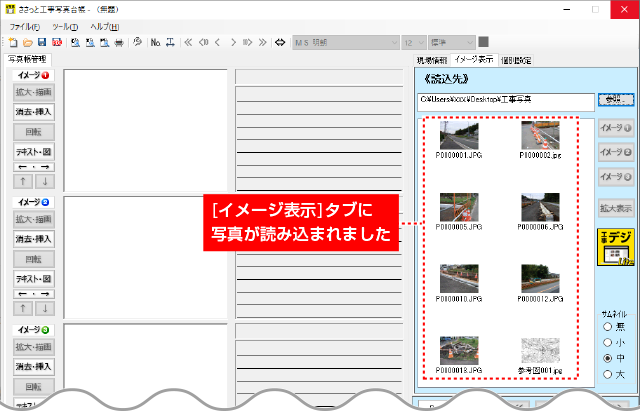Click the right-panel イメージ2 assign button
The image size is (640, 414).
click(616, 152)
